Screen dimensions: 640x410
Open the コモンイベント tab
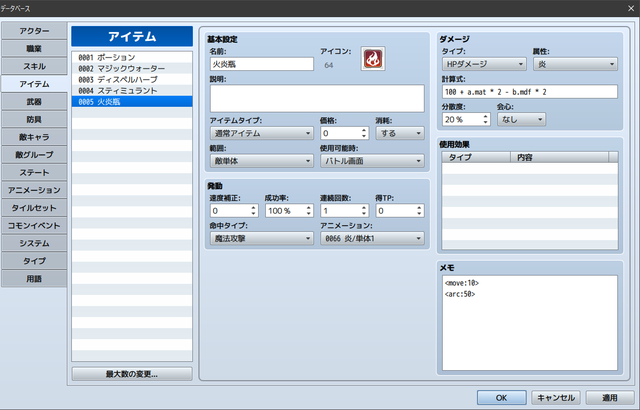click(x=34, y=226)
